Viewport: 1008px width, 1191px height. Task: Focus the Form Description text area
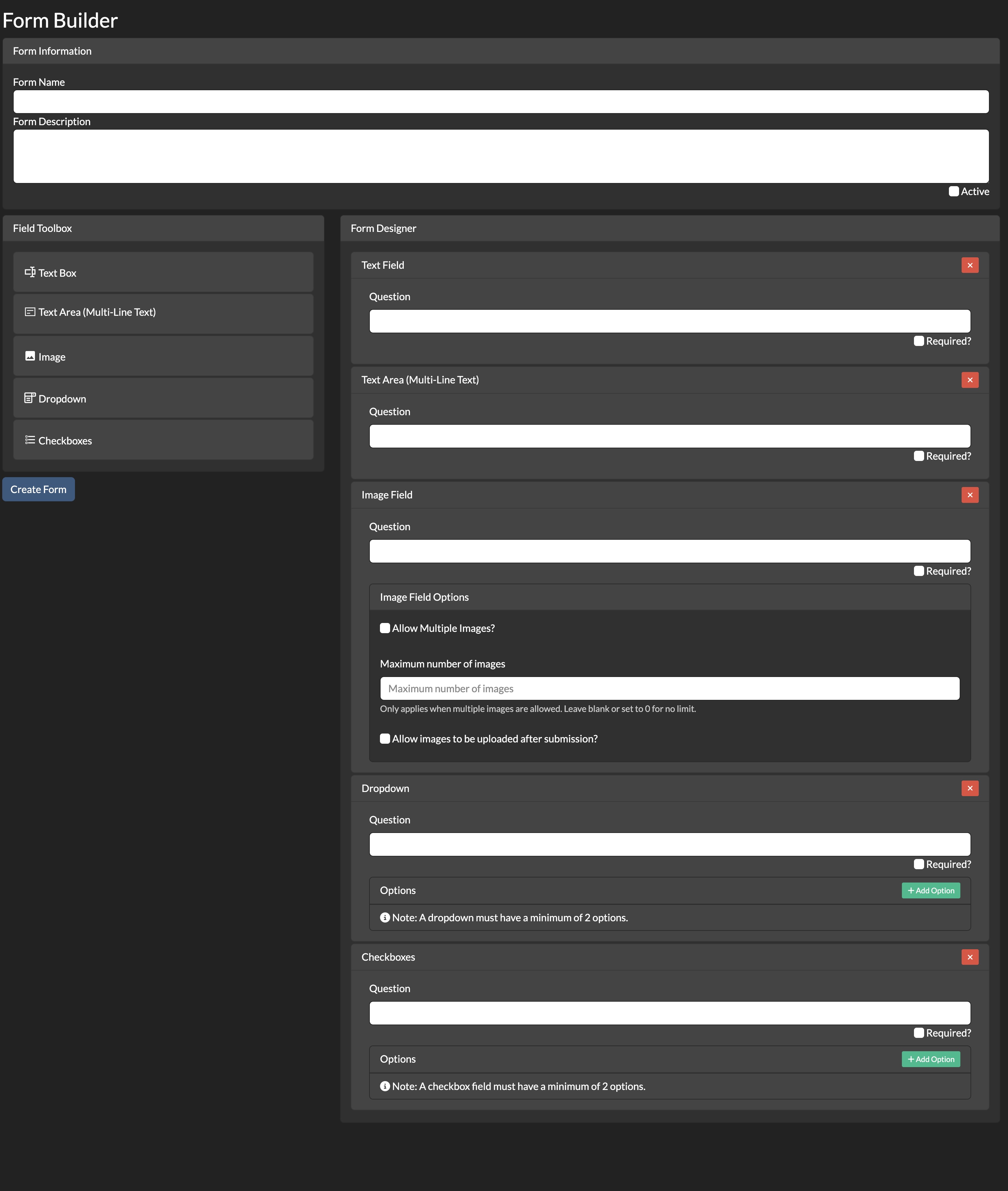501,156
